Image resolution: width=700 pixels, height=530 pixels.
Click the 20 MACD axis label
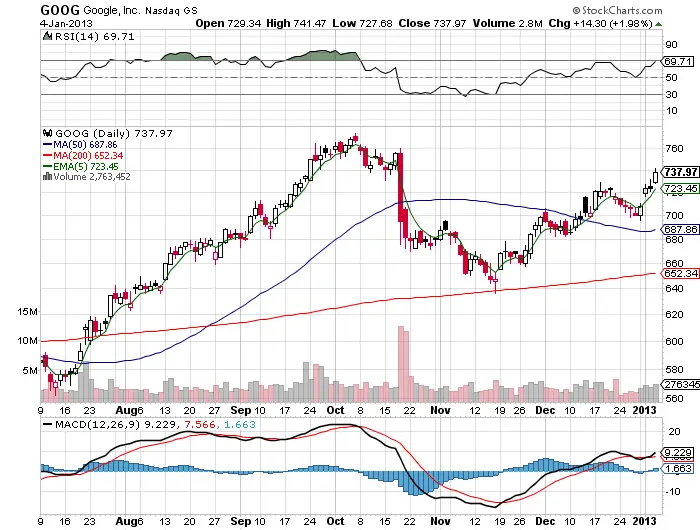pyautogui.click(x=675, y=431)
